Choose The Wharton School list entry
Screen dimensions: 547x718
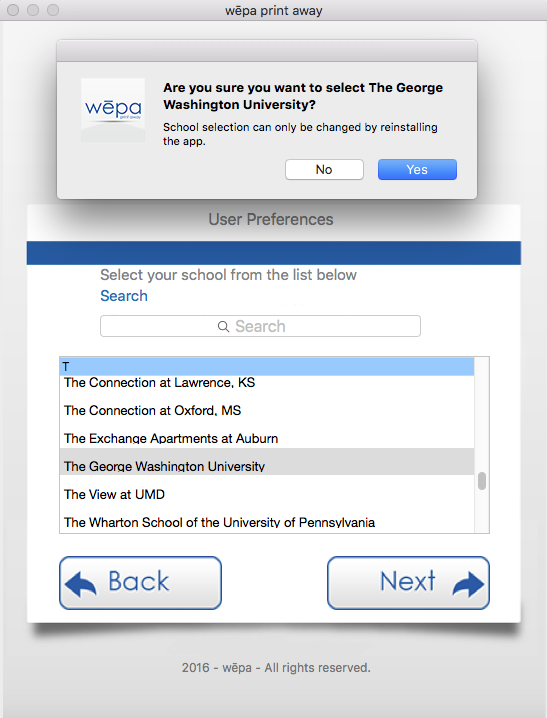pyautogui.click(x=266, y=522)
